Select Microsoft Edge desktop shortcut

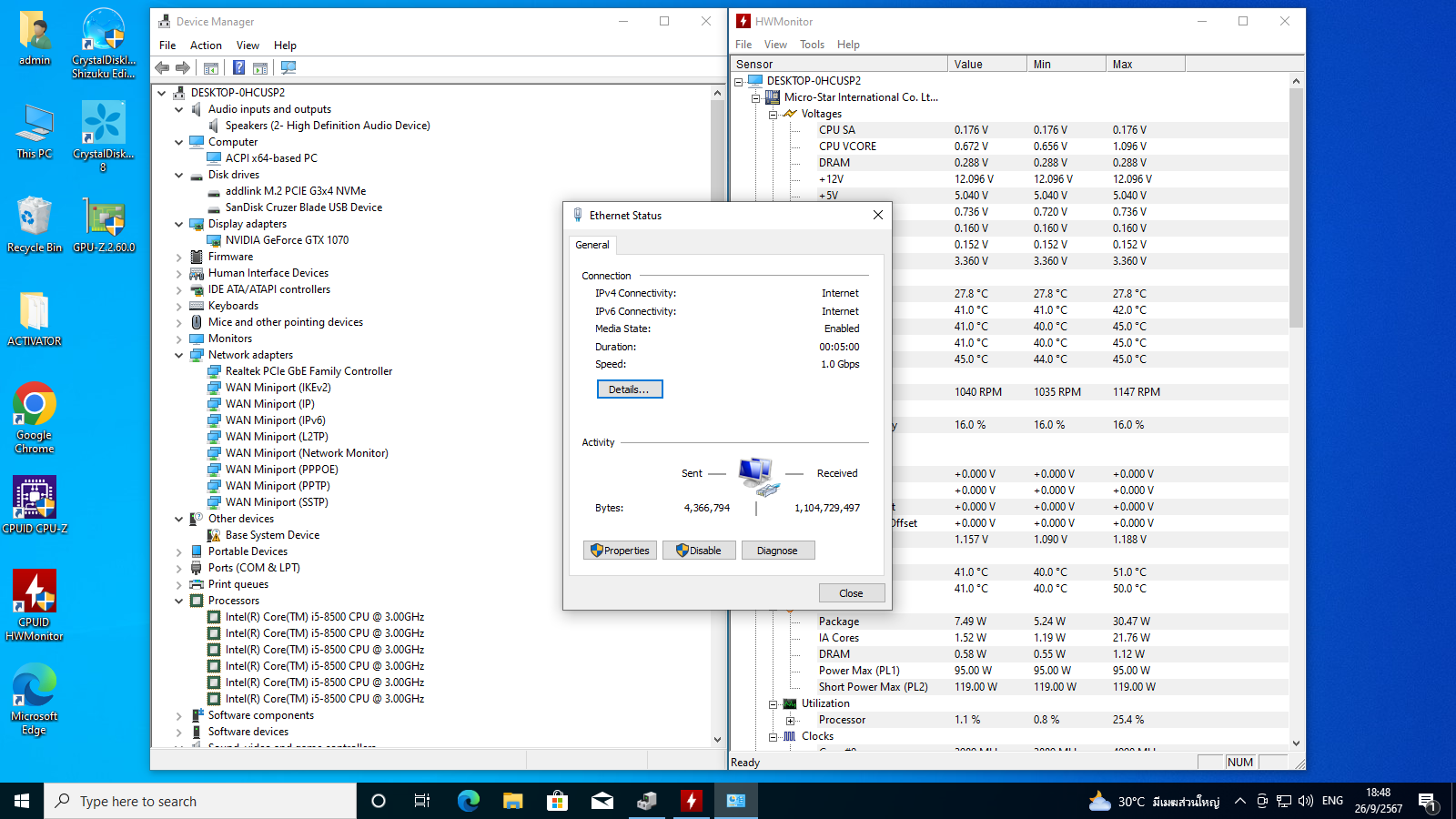pyautogui.click(x=35, y=699)
